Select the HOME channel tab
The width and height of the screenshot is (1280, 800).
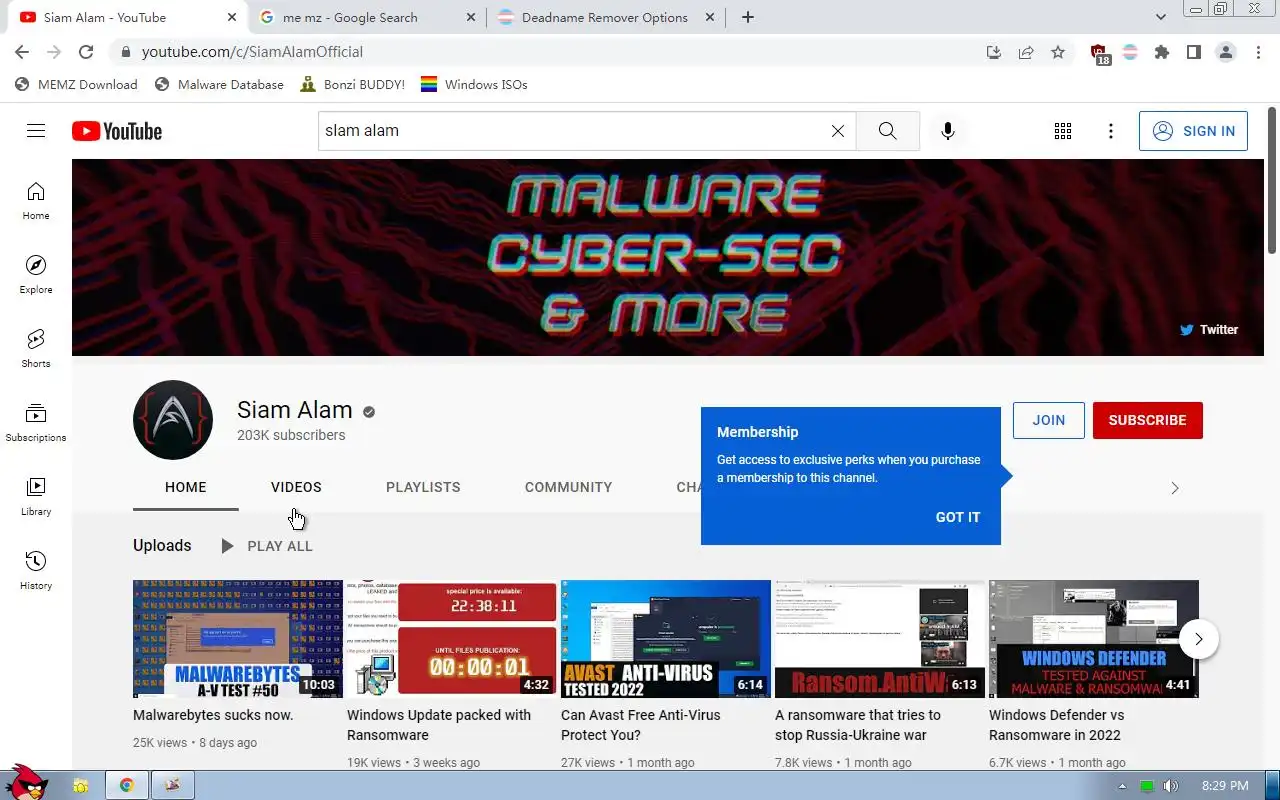(186, 487)
